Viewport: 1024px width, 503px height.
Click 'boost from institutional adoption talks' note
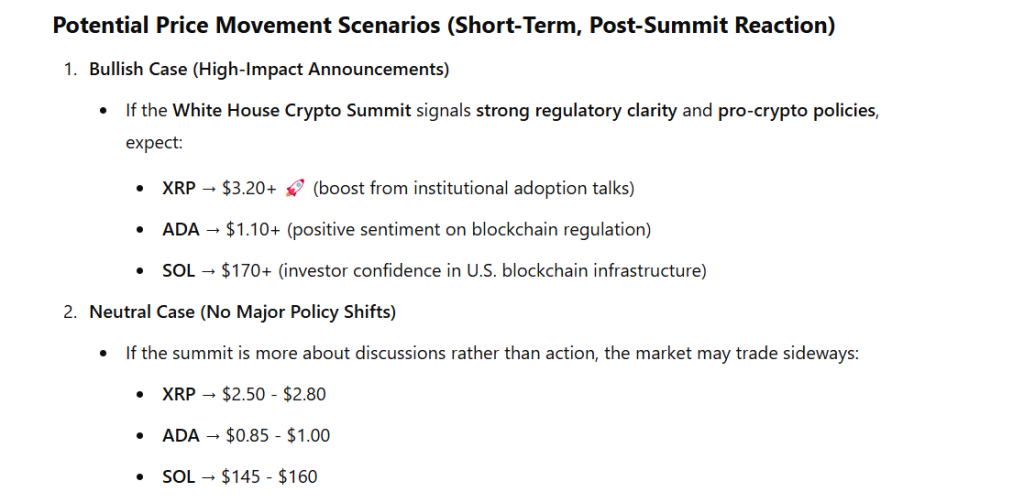click(474, 188)
